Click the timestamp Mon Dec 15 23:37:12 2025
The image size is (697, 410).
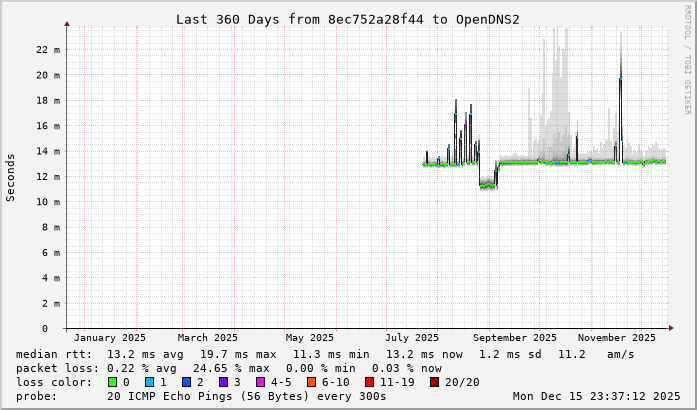click(596, 396)
